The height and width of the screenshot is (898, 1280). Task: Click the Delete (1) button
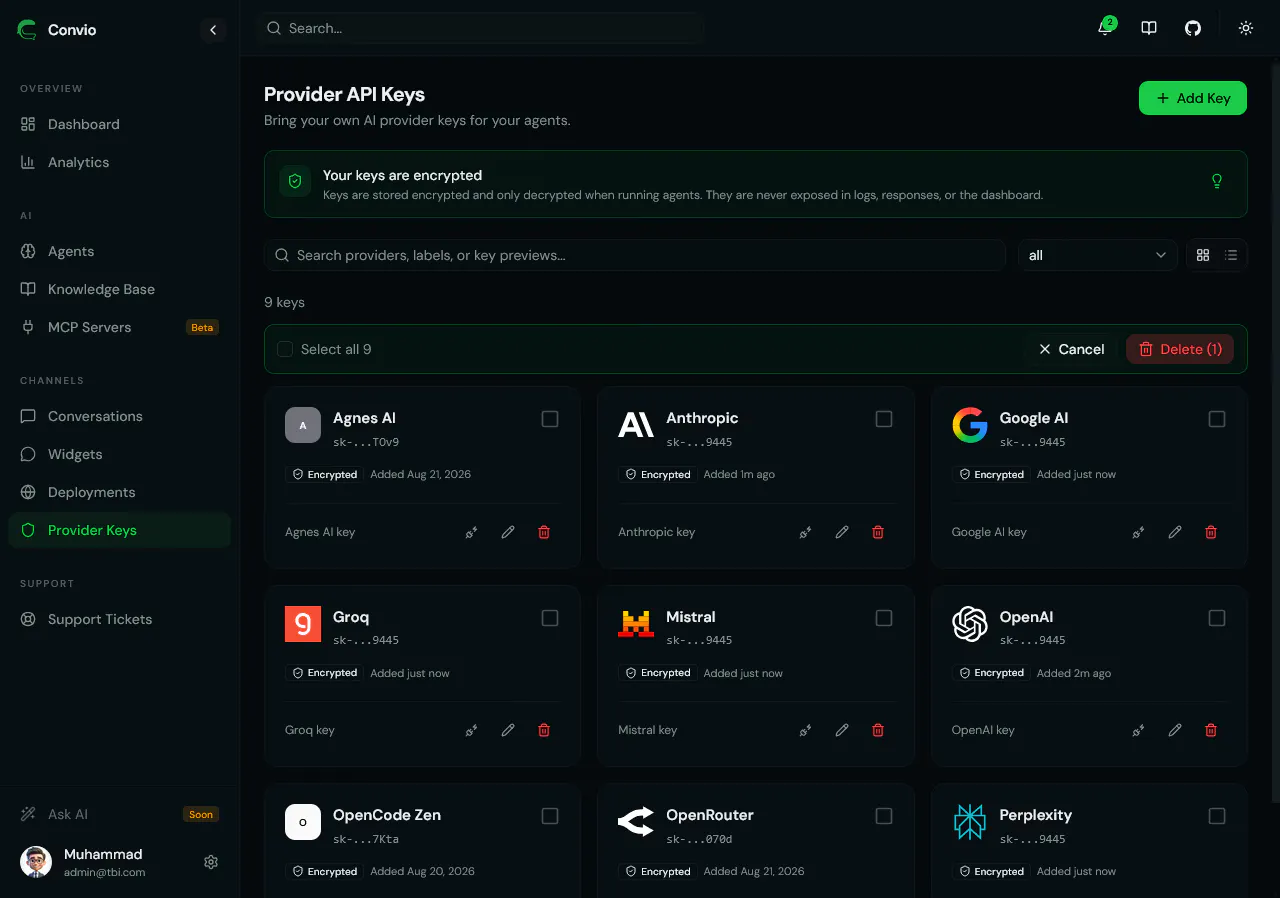[1180, 349]
